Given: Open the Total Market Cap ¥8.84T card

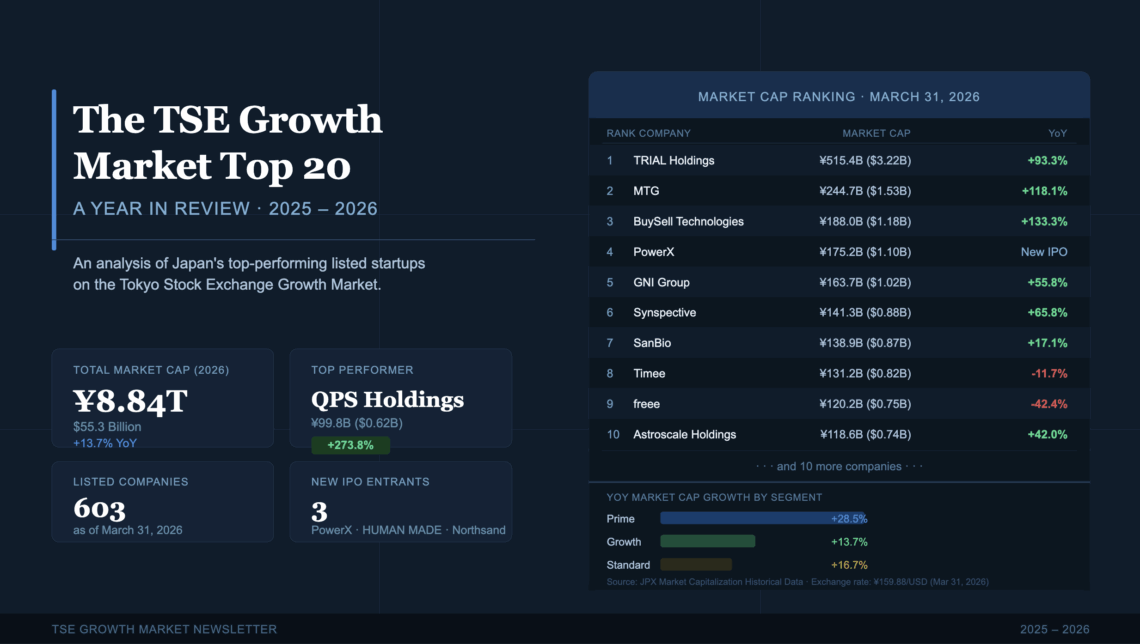Looking at the screenshot, I should pyautogui.click(x=162, y=398).
